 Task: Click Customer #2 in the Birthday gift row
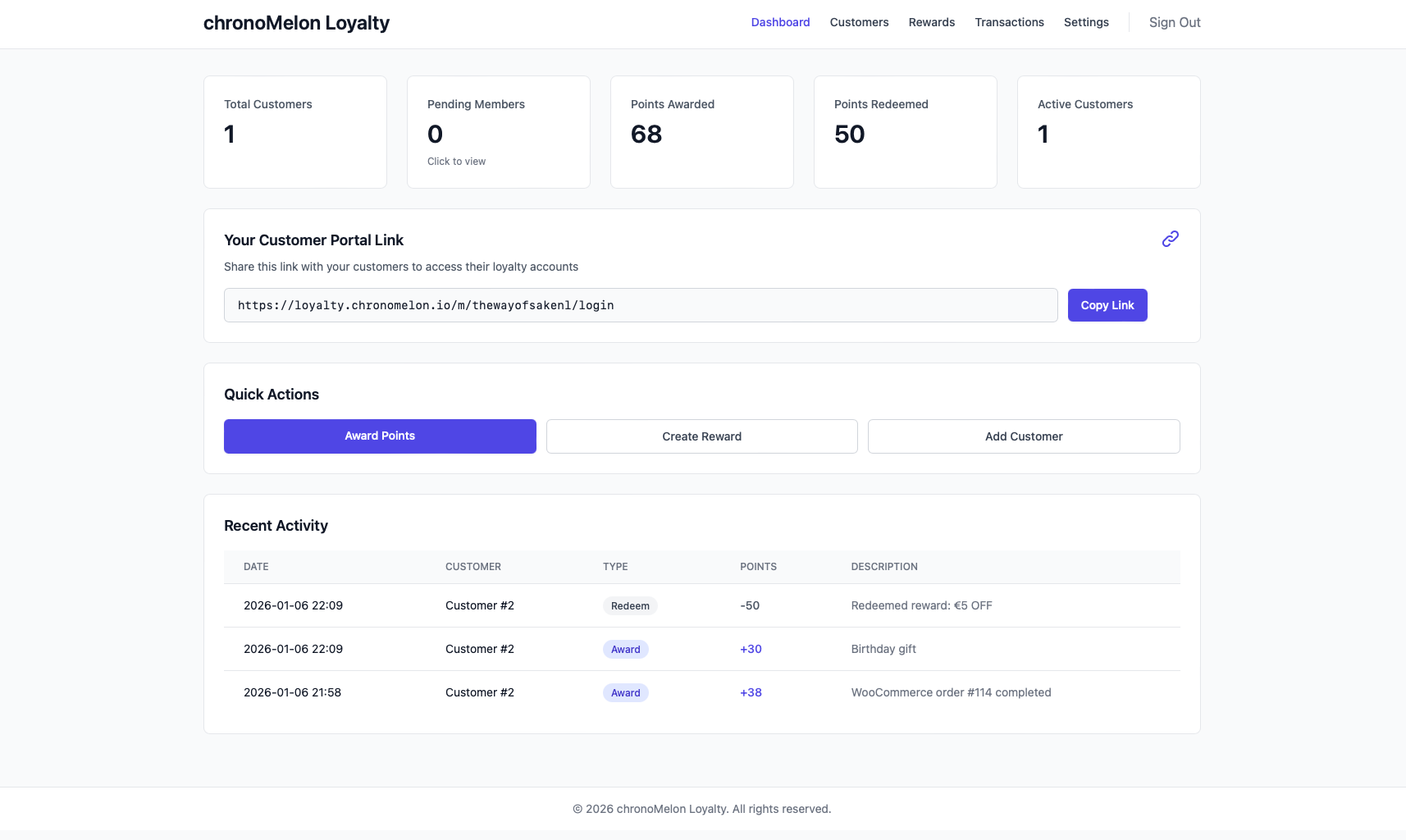point(480,649)
